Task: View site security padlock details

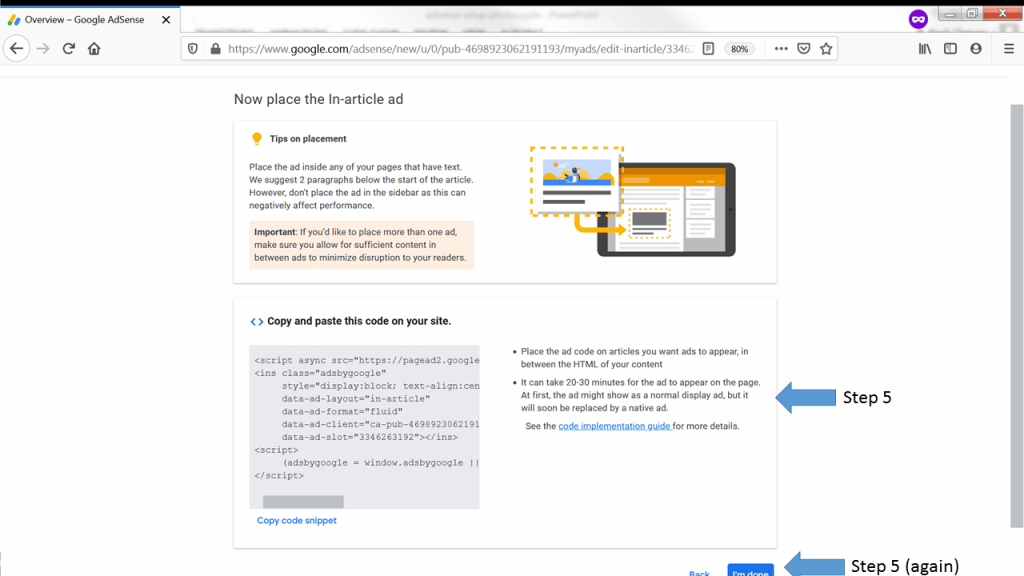Action: (x=216, y=48)
